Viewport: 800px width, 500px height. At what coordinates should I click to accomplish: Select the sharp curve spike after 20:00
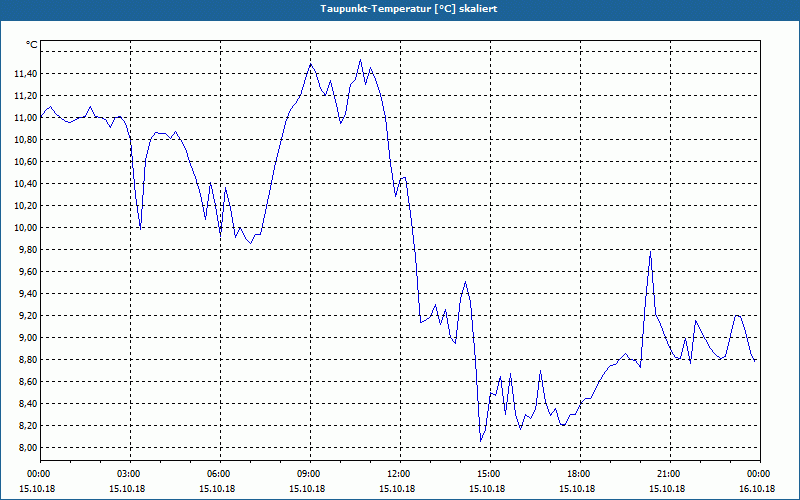(x=651, y=252)
